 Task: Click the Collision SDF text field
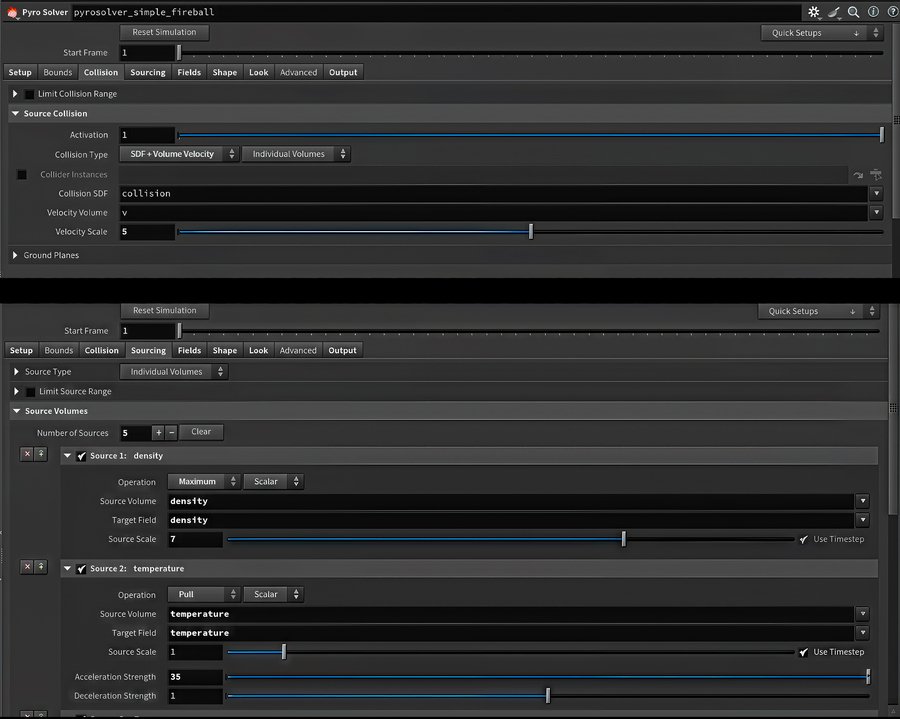tap(494, 193)
